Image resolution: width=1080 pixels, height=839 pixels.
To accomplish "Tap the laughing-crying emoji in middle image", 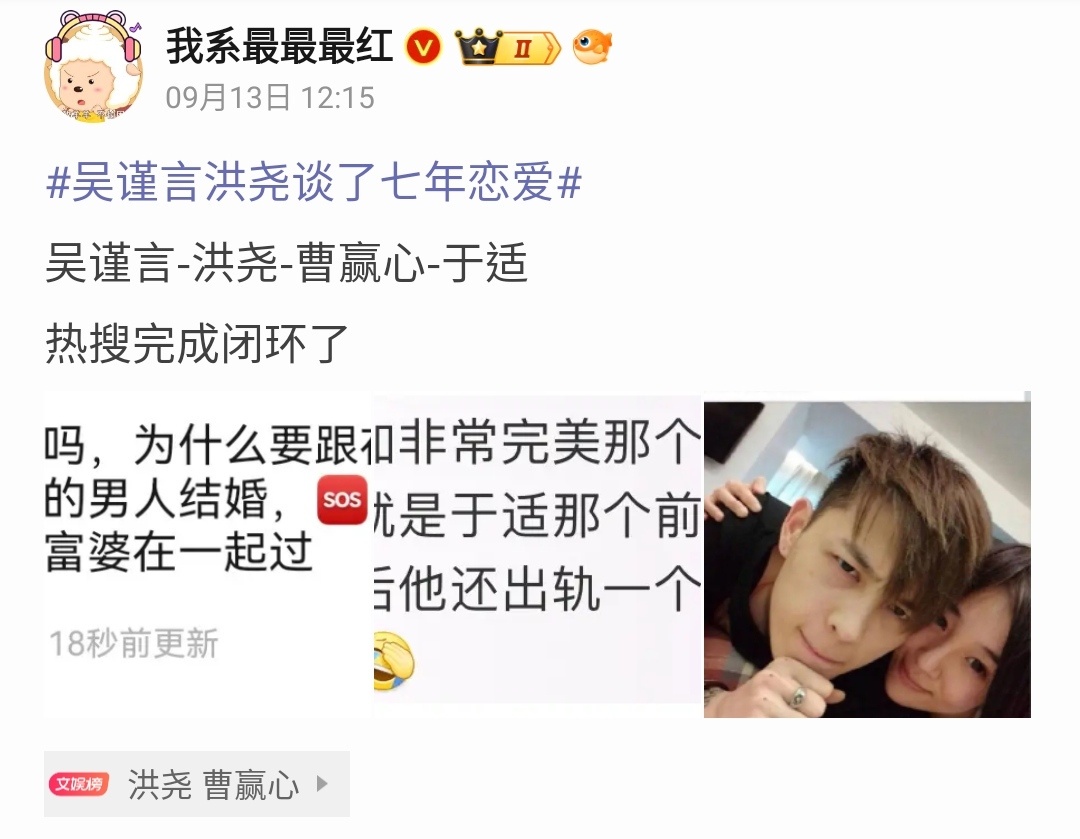I will 393,662.
